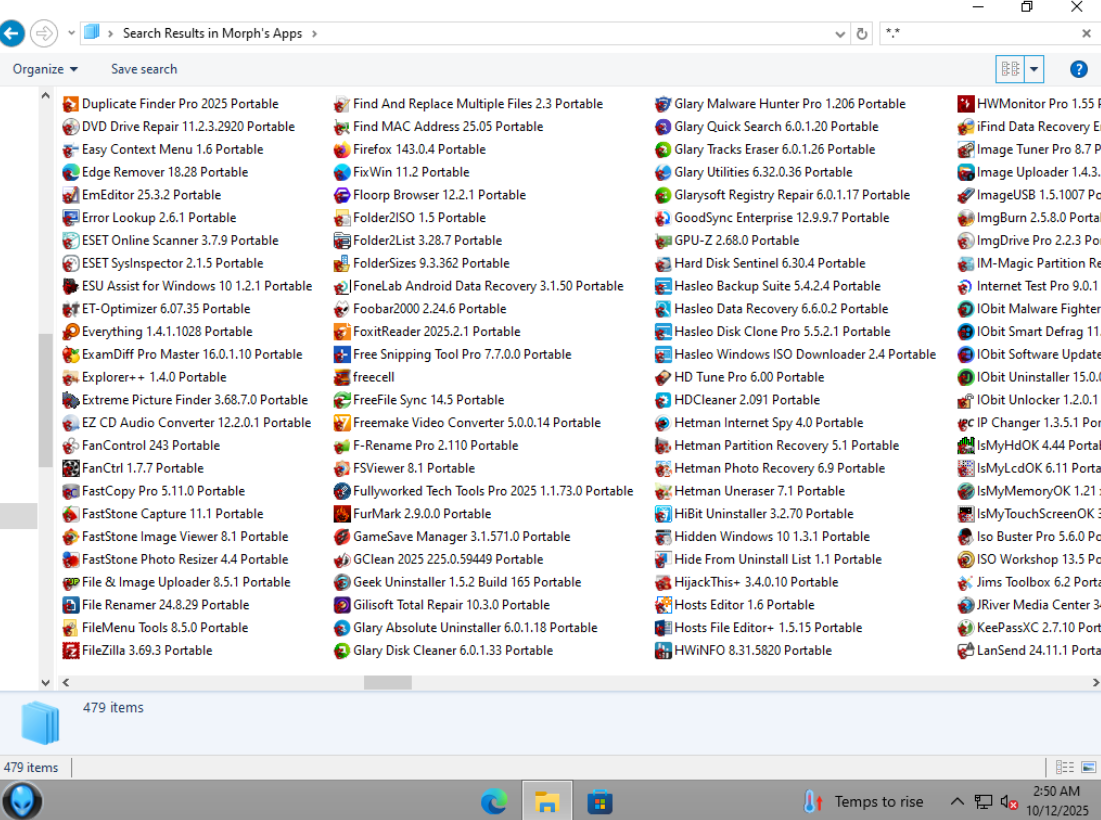Open the address bar history dropdown
Viewport: 1101px width, 820px height.
[840, 34]
